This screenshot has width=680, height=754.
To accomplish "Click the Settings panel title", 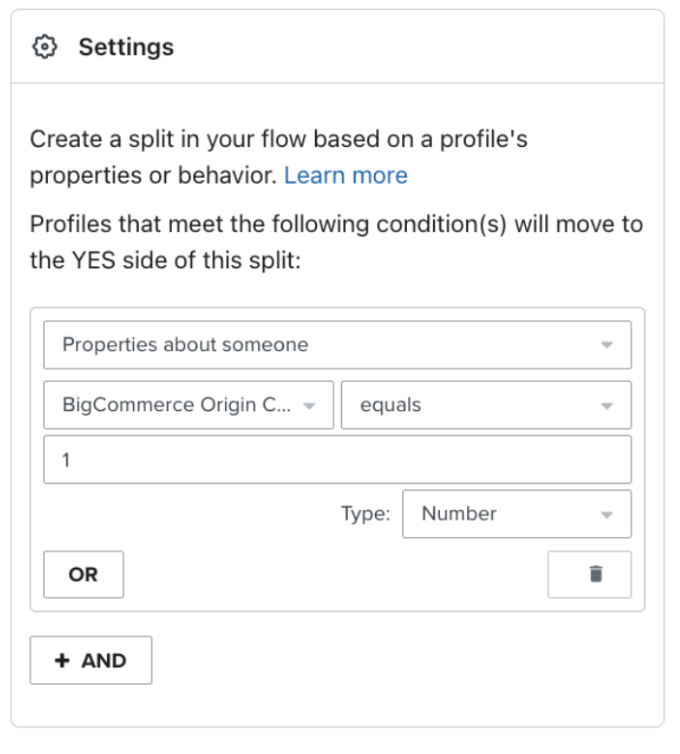I will coord(126,47).
